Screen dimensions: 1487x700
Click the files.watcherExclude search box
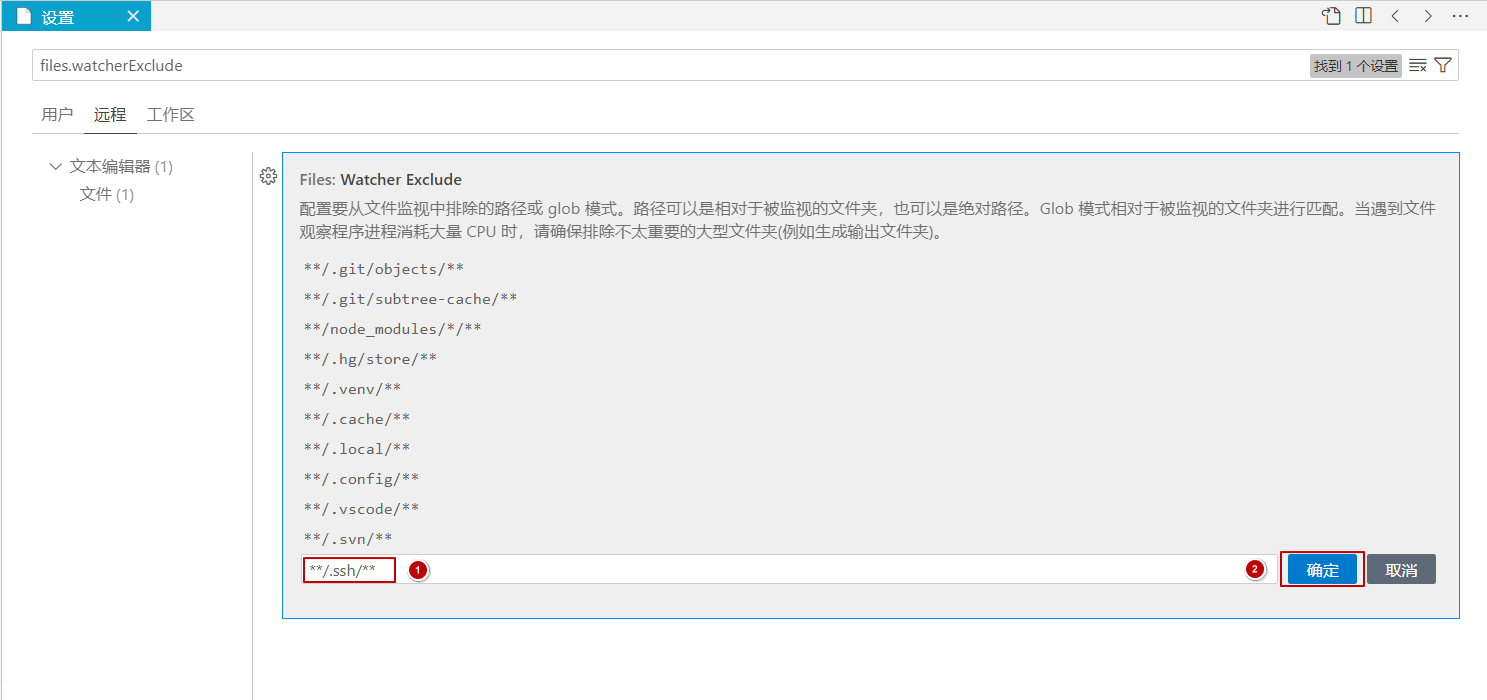click(x=670, y=66)
